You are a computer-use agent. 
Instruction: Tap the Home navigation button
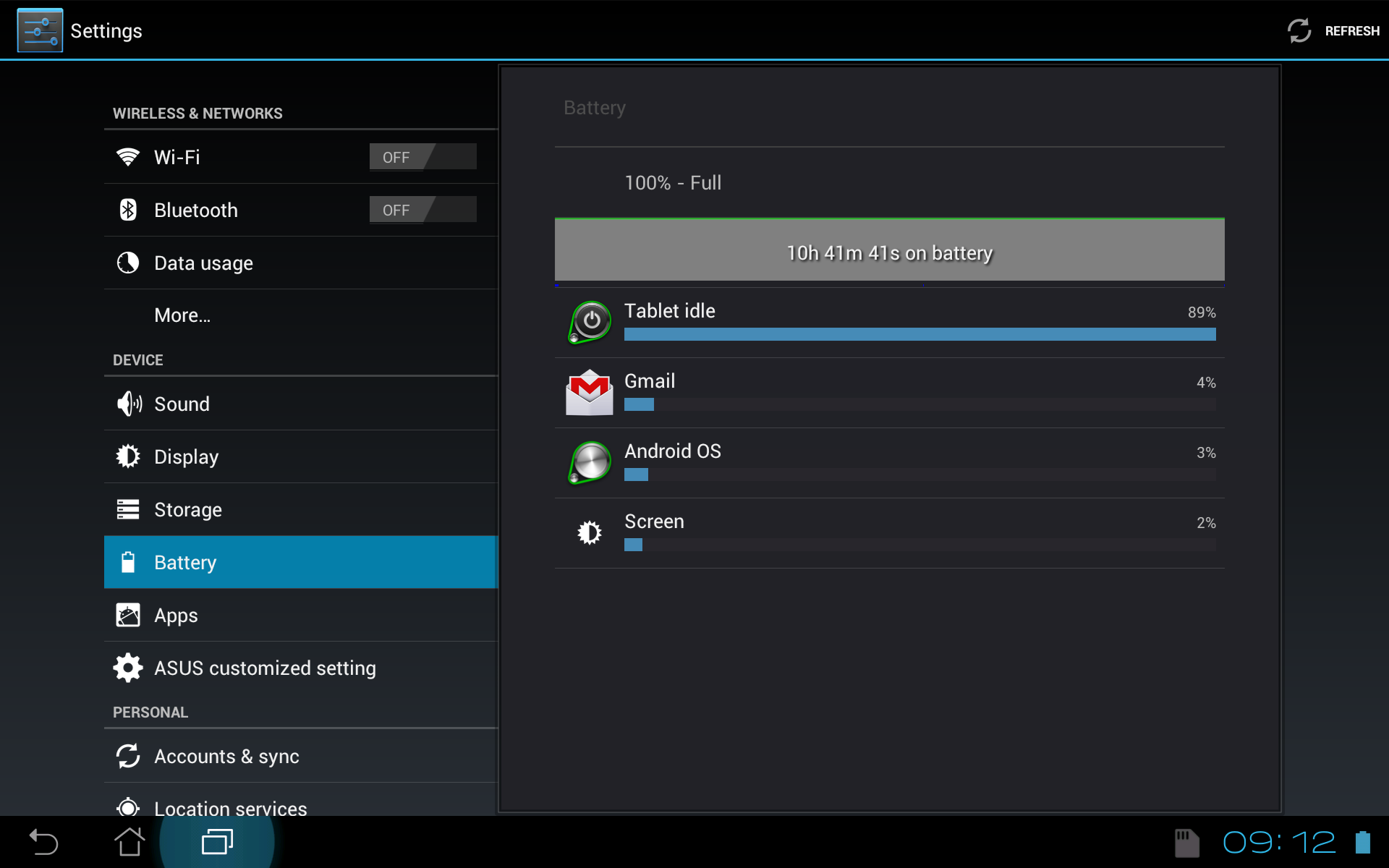coord(129,842)
